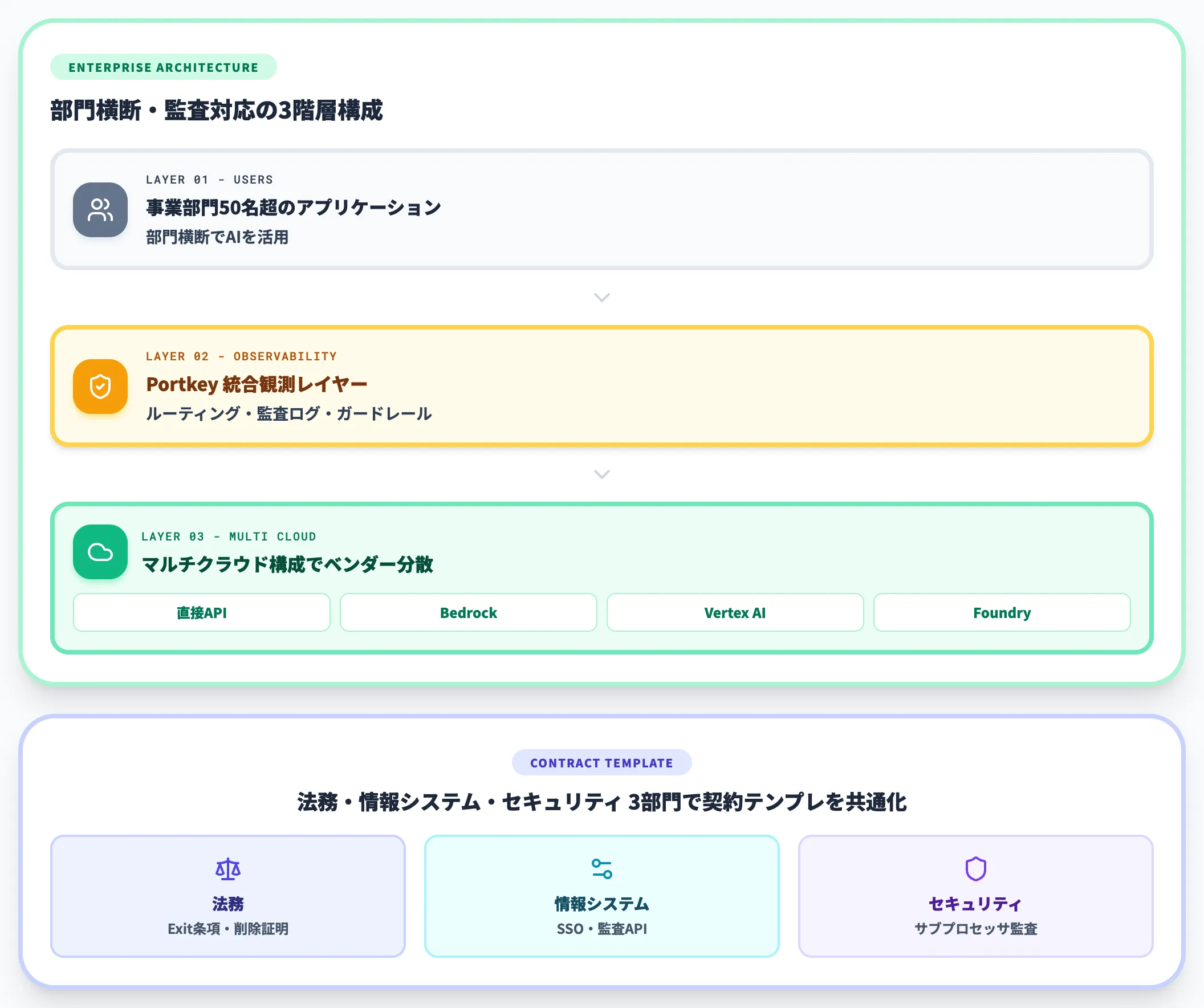Click the heading 部門横断・監査対応の3階層構成
The image size is (1204, 1008).
point(217,110)
